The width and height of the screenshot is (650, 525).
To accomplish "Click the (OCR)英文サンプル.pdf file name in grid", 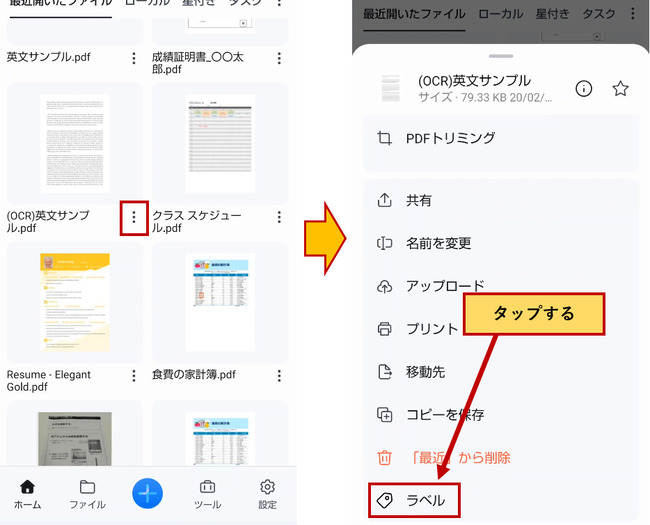I will 48,221.
